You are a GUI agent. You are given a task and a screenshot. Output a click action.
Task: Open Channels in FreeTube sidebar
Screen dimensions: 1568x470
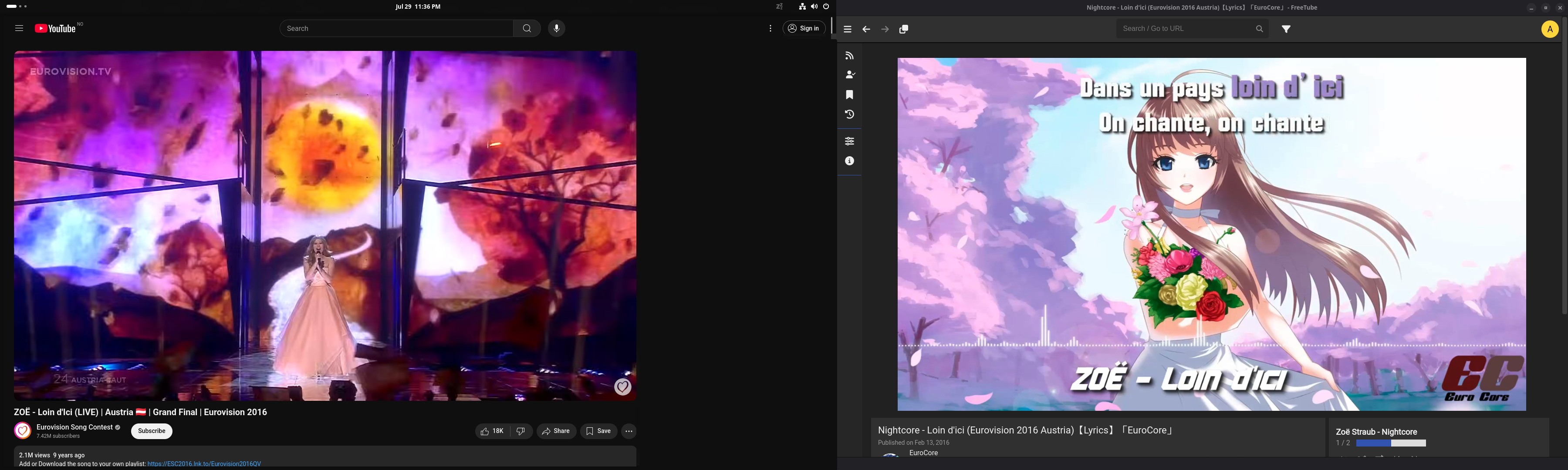pyautogui.click(x=850, y=75)
